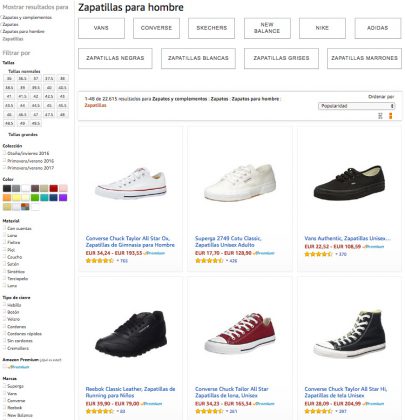Click the star rating under Superga 2749
405x420 pixels.
tap(209, 261)
